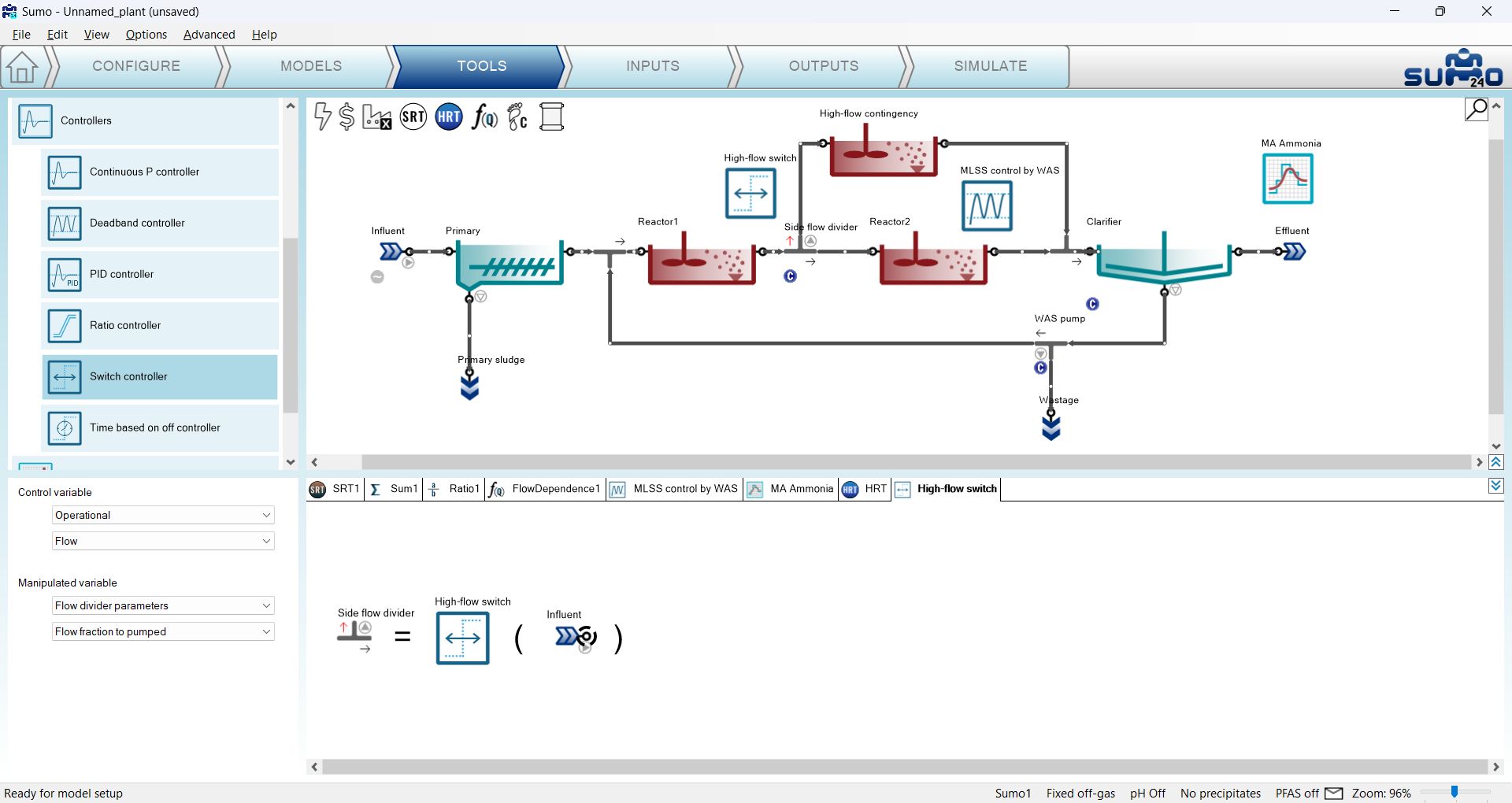Select the Primary sludge outlet icon
Viewport: 1512px width, 803px height.
(469, 387)
